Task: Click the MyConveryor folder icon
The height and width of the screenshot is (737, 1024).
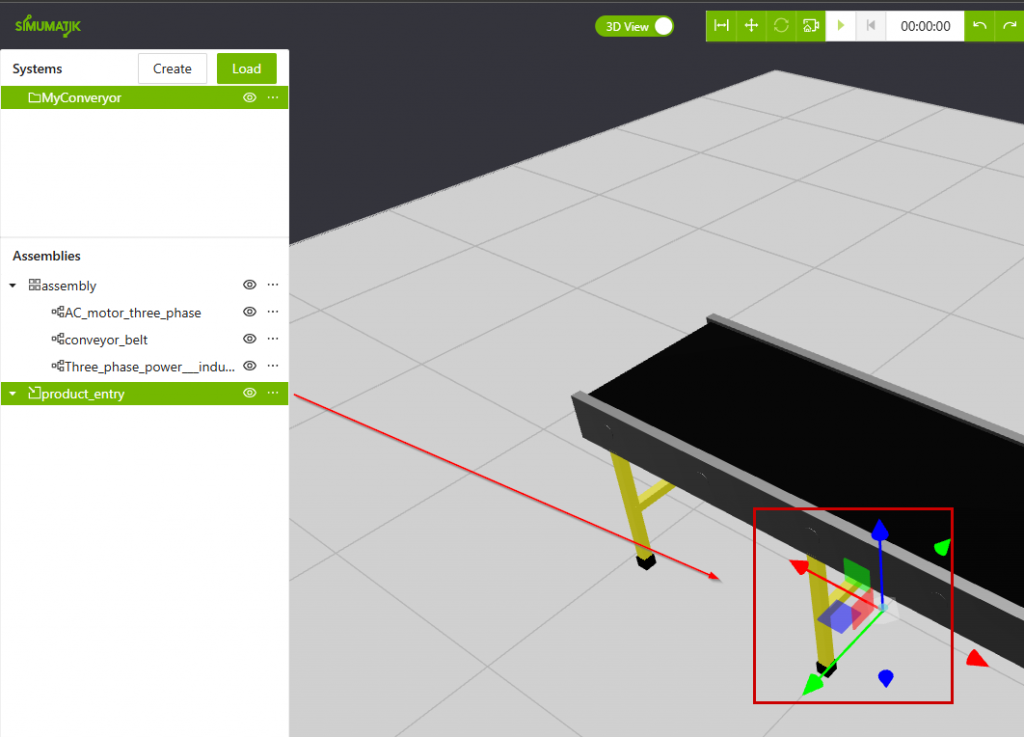Action: (34, 98)
